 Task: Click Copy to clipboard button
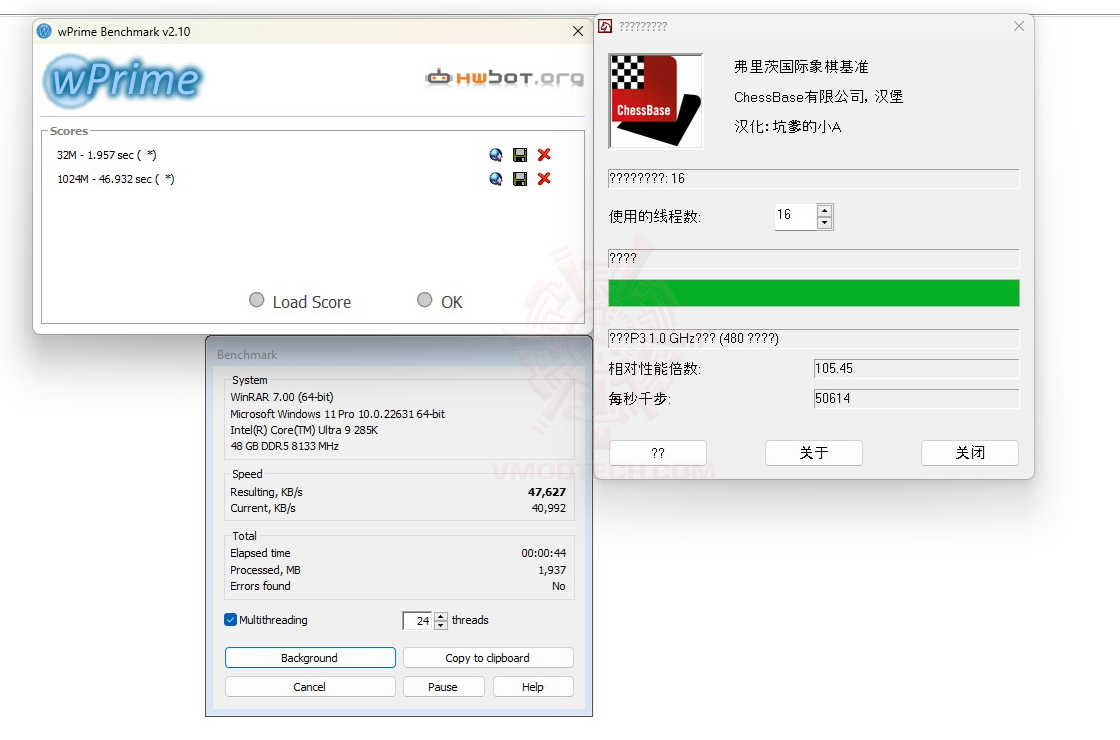(x=488, y=658)
